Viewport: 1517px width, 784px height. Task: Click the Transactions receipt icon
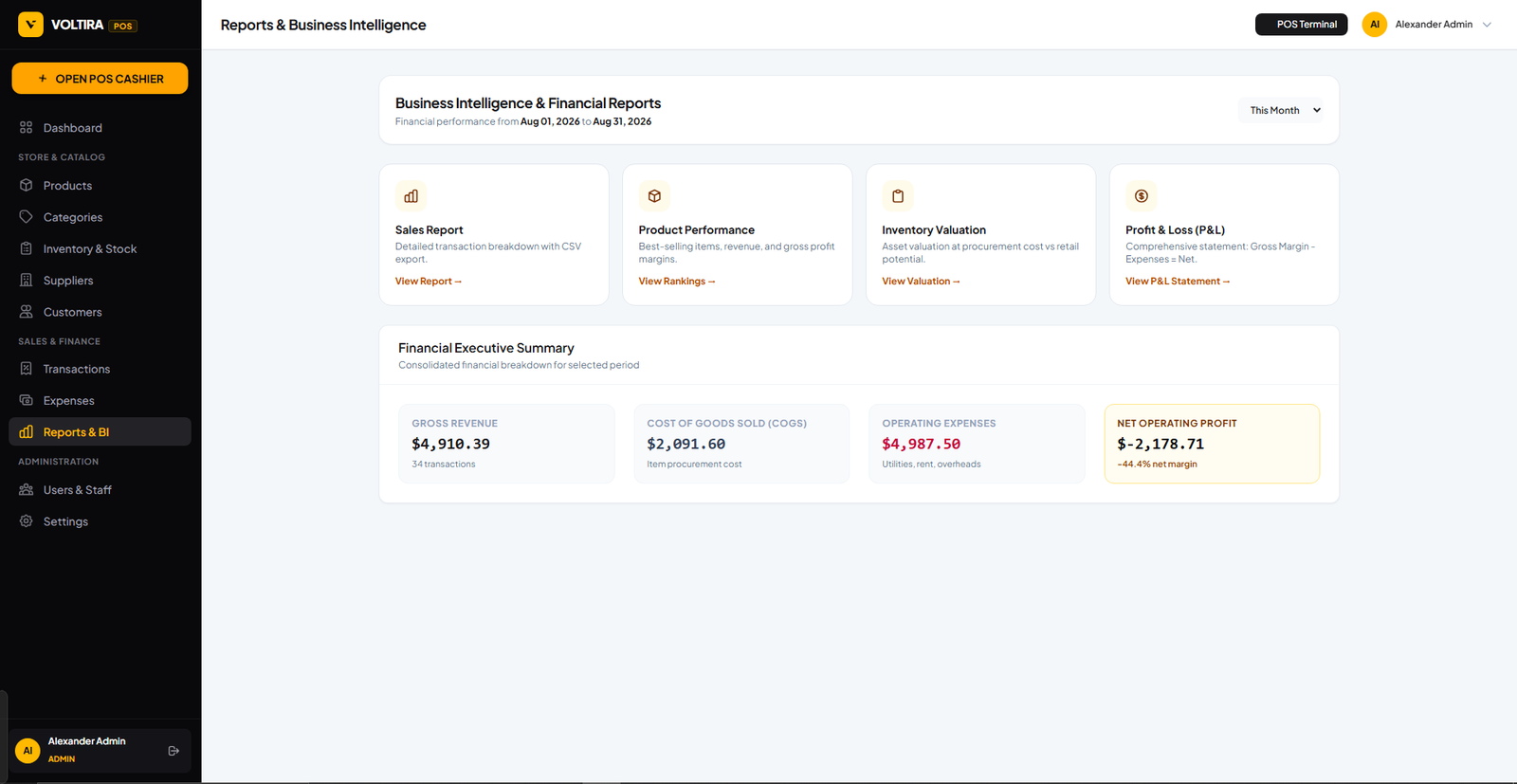tap(27, 369)
